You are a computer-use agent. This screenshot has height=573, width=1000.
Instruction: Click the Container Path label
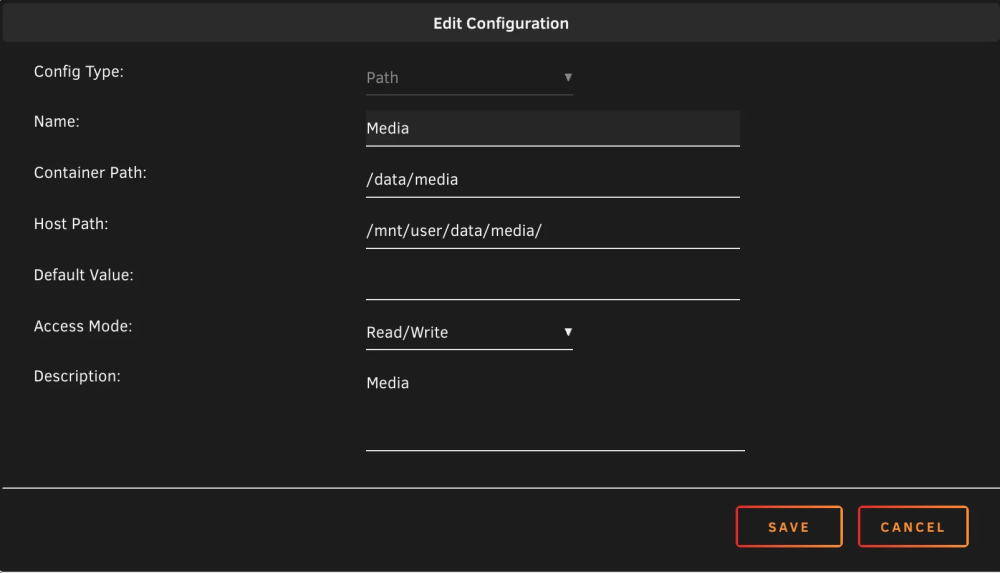point(90,172)
